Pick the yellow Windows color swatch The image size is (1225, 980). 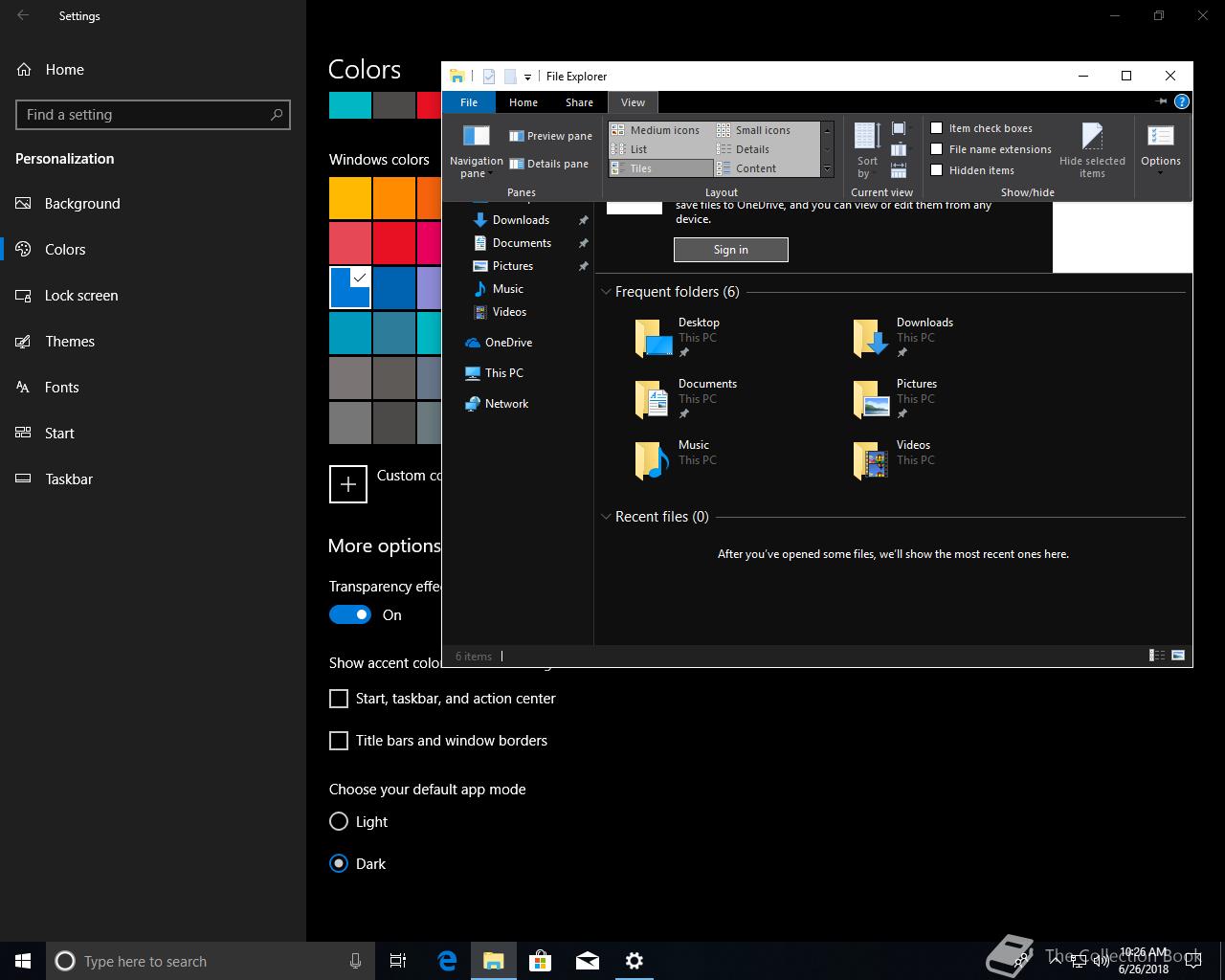(x=350, y=199)
